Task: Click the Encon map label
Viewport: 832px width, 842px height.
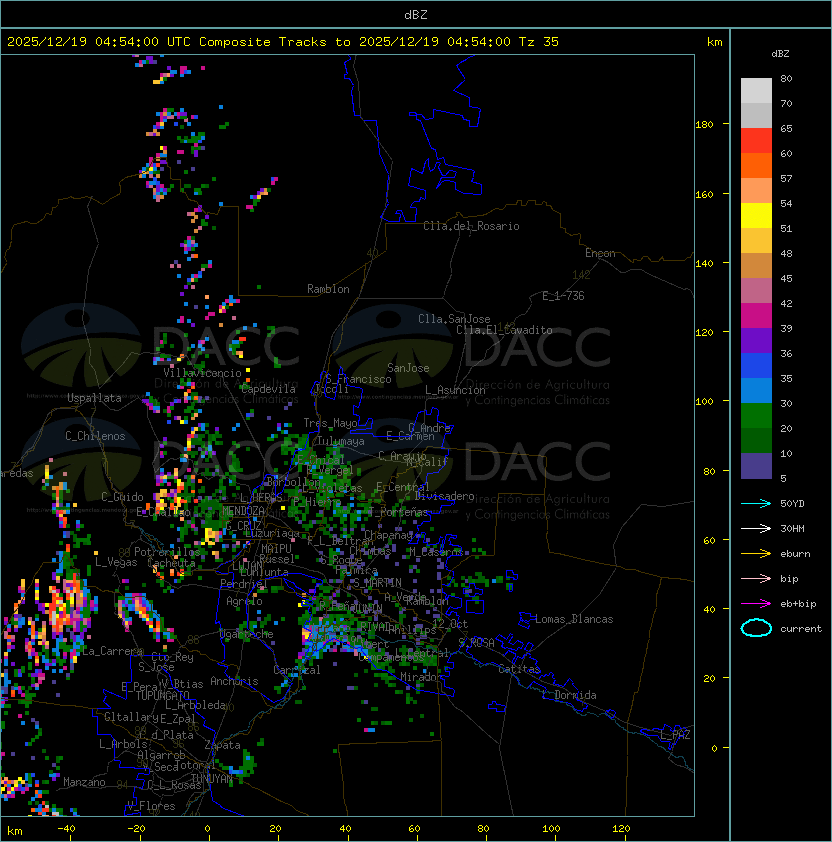Action: [x=600, y=253]
